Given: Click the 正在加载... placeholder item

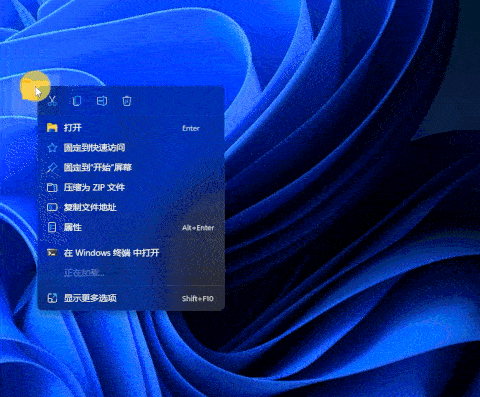Looking at the screenshot, I should click(84, 273).
